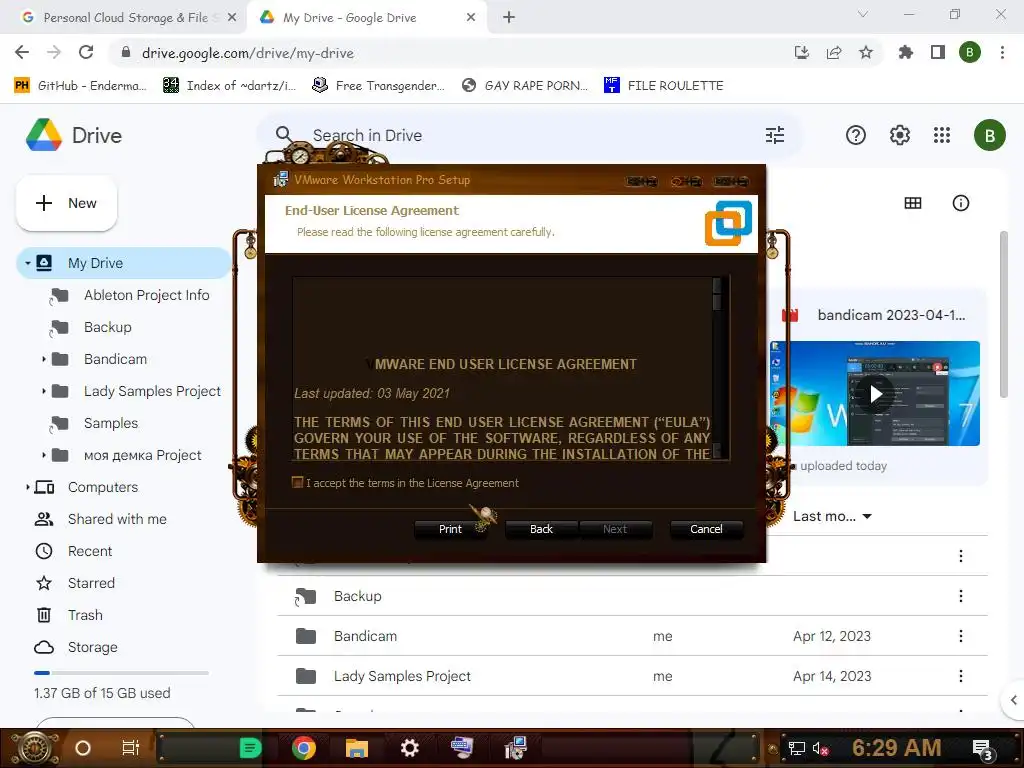Bookmark this page star

coord(865,52)
